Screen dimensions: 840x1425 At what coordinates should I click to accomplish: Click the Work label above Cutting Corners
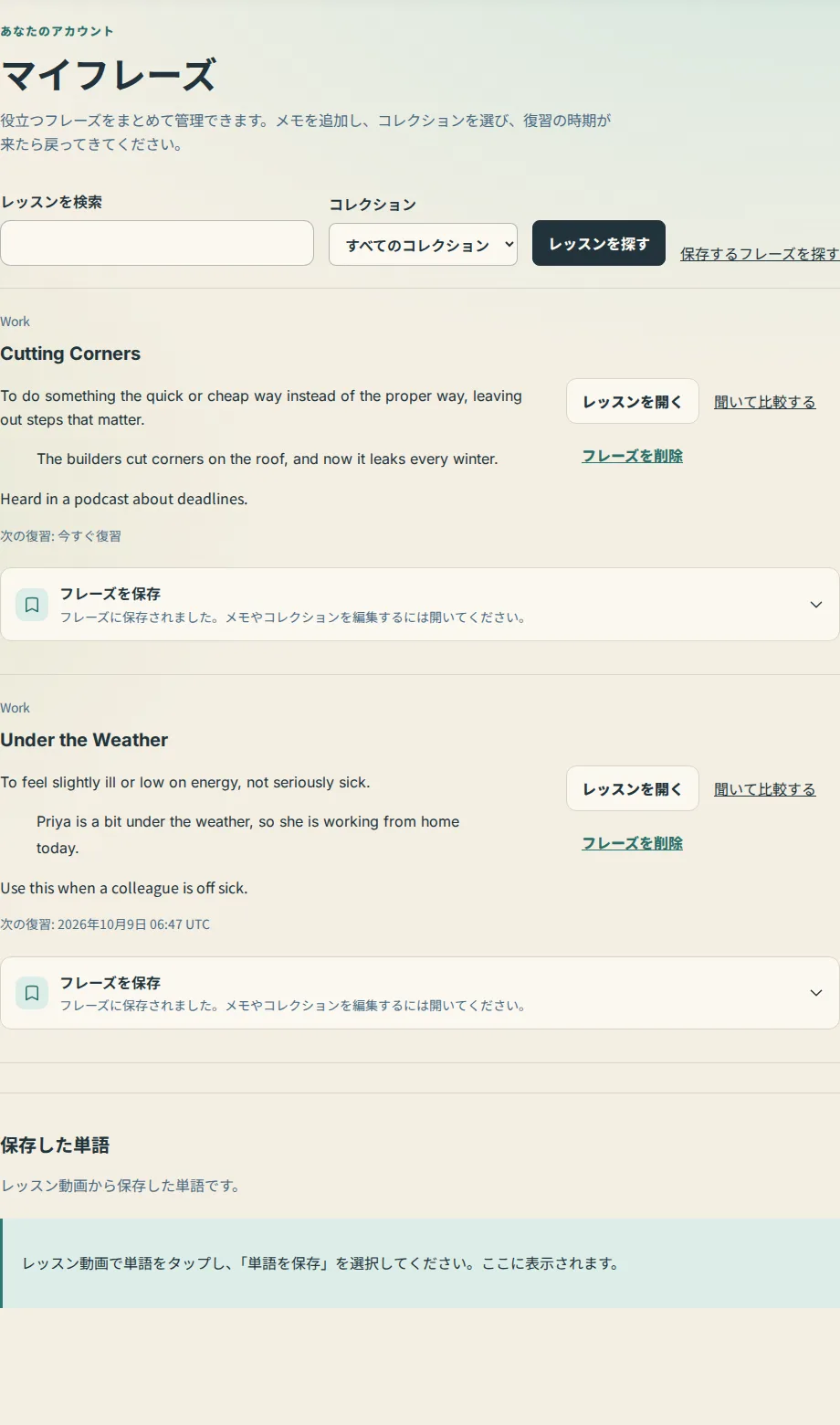click(x=15, y=322)
